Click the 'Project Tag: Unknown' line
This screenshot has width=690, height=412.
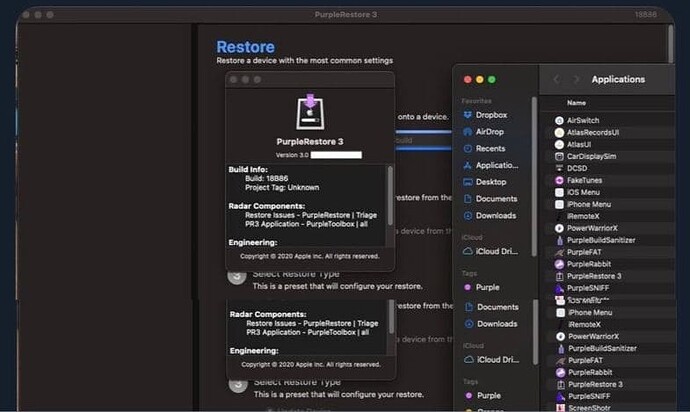(x=282, y=188)
